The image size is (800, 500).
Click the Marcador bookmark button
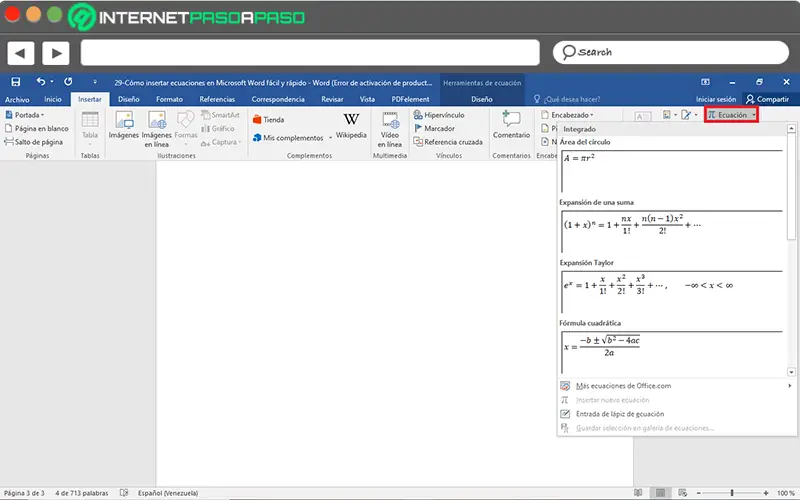click(434, 129)
